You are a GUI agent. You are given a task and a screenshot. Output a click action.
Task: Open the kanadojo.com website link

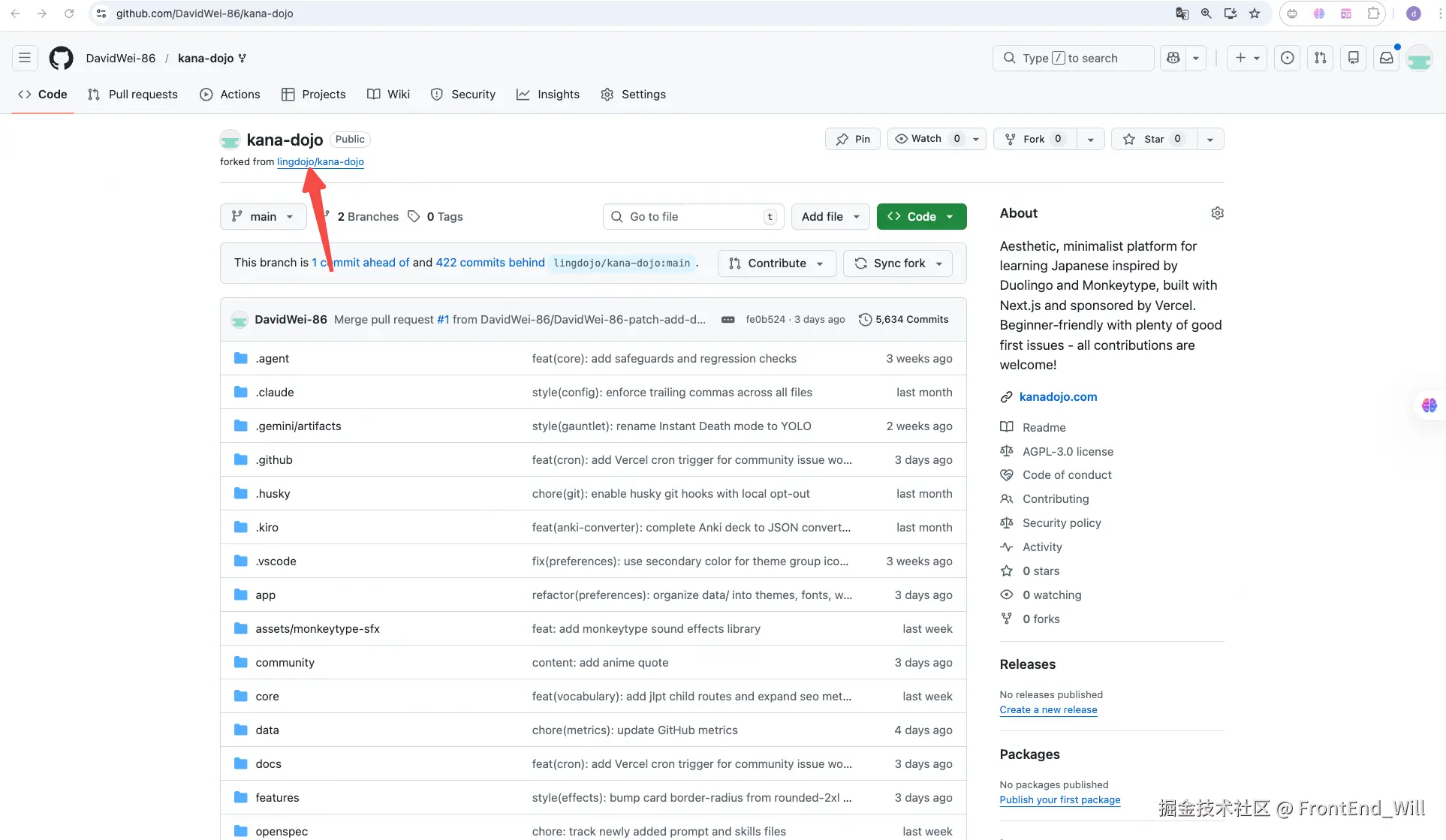(x=1058, y=397)
